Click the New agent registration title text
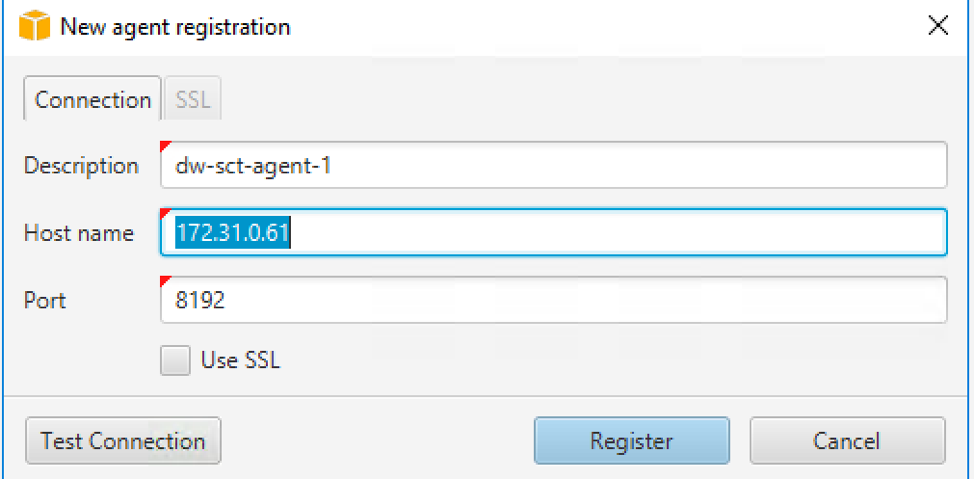974x479 pixels. coord(175,27)
